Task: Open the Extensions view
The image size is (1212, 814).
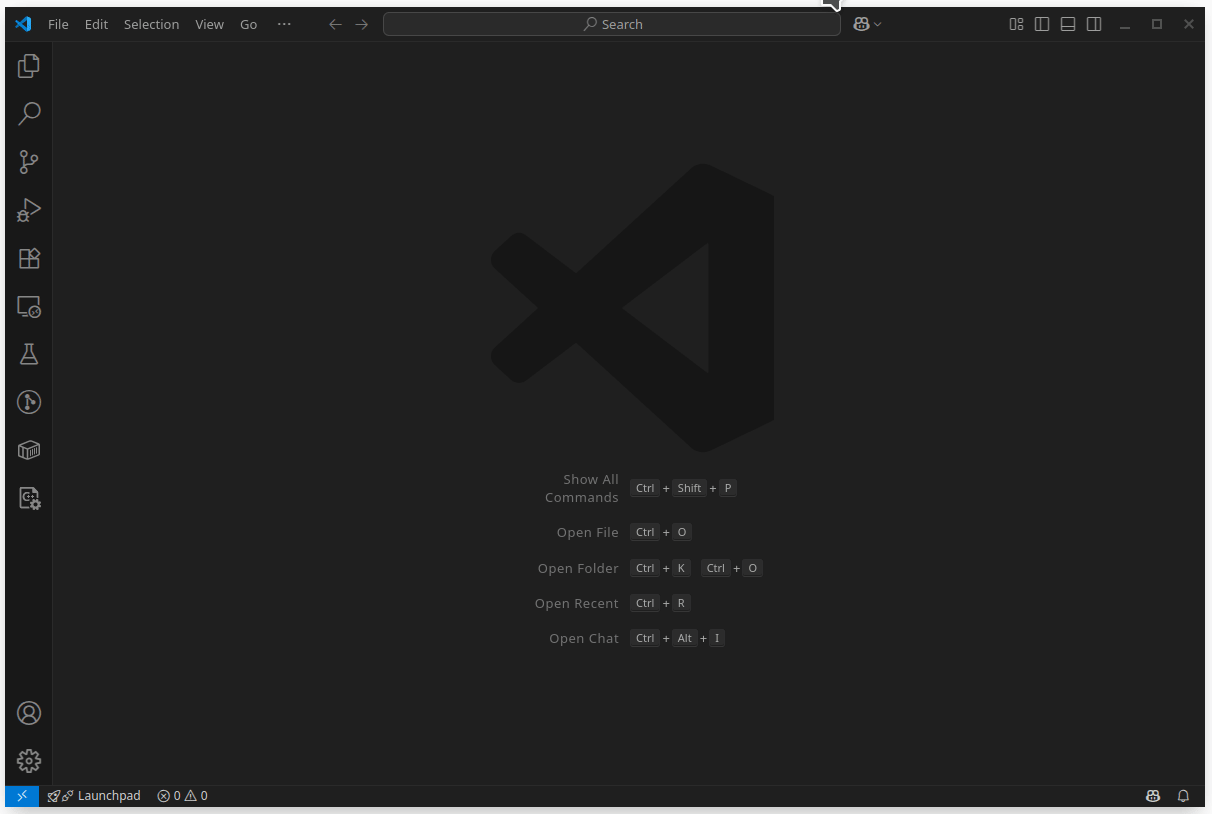Action: click(x=29, y=258)
